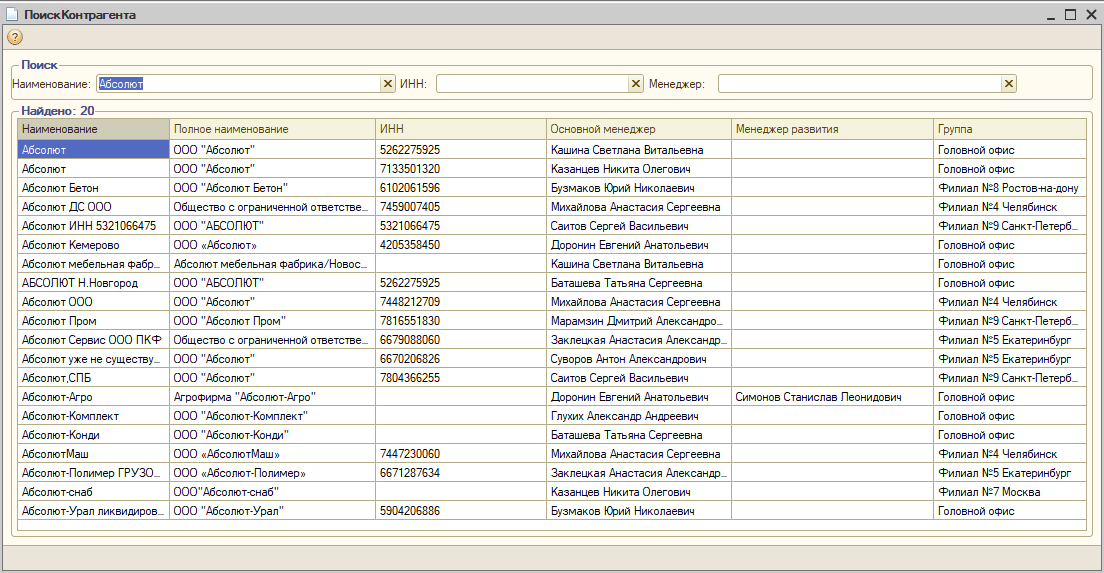Maximize the ПоискКонтрагента window
Image resolution: width=1104 pixels, height=573 pixels.
pyautogui.click(x=1070, y=14)
